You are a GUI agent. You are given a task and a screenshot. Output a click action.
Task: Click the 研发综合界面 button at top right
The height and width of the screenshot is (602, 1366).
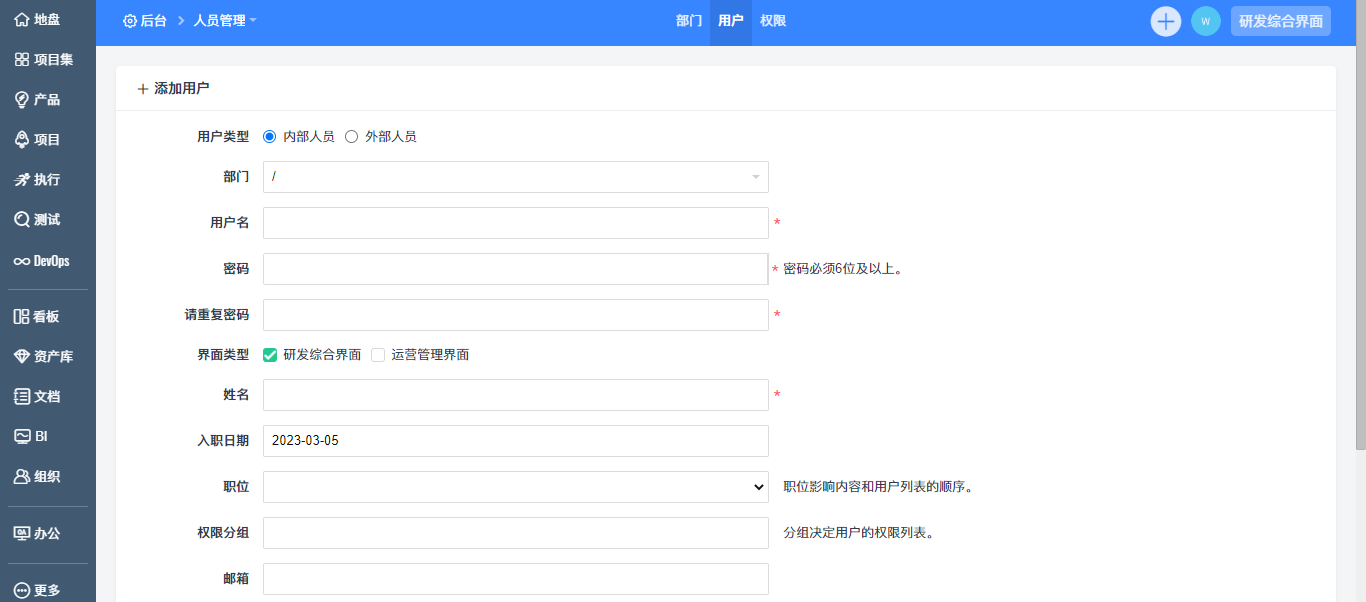(1280, 21)
